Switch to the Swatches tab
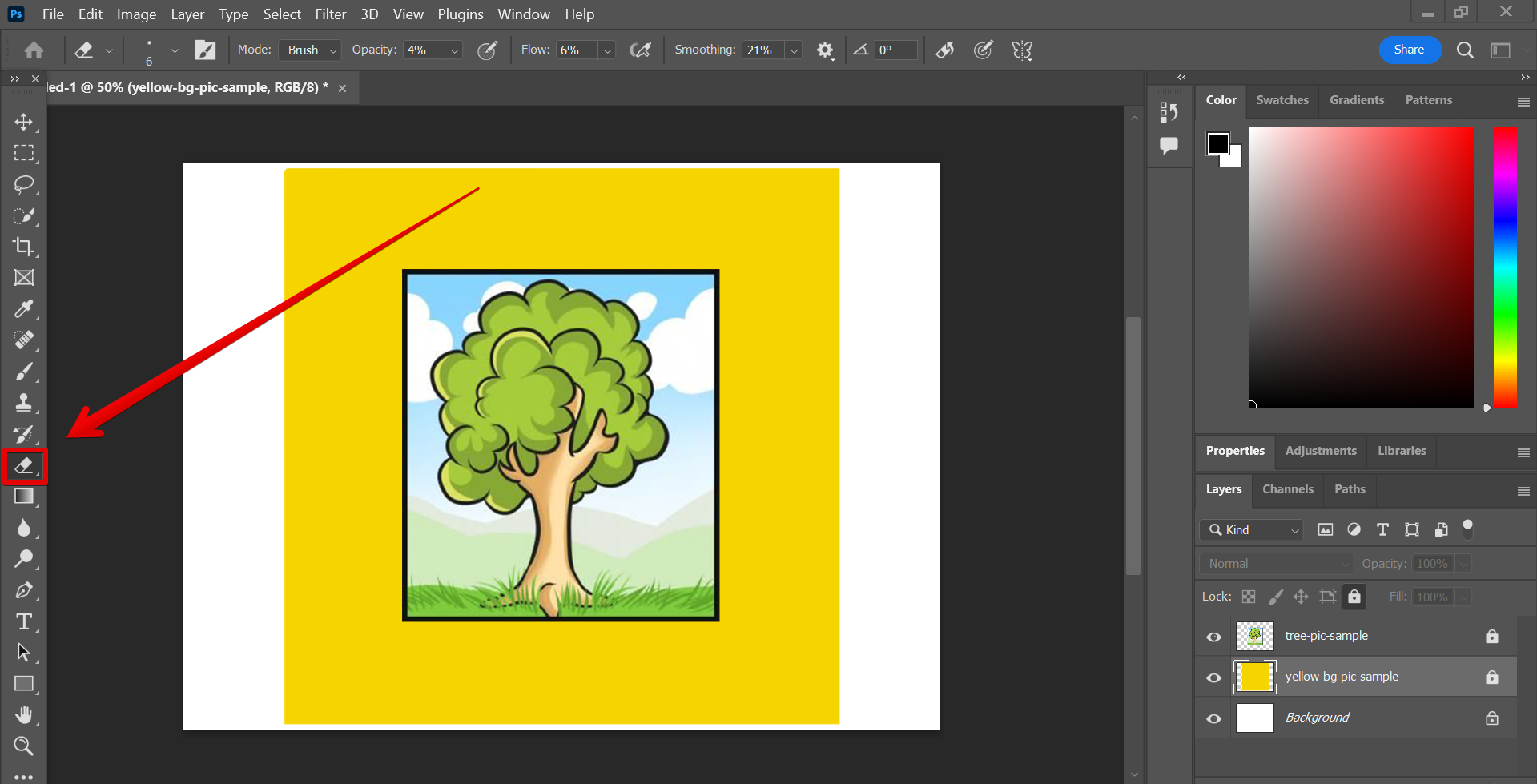 coord(1282,100)
